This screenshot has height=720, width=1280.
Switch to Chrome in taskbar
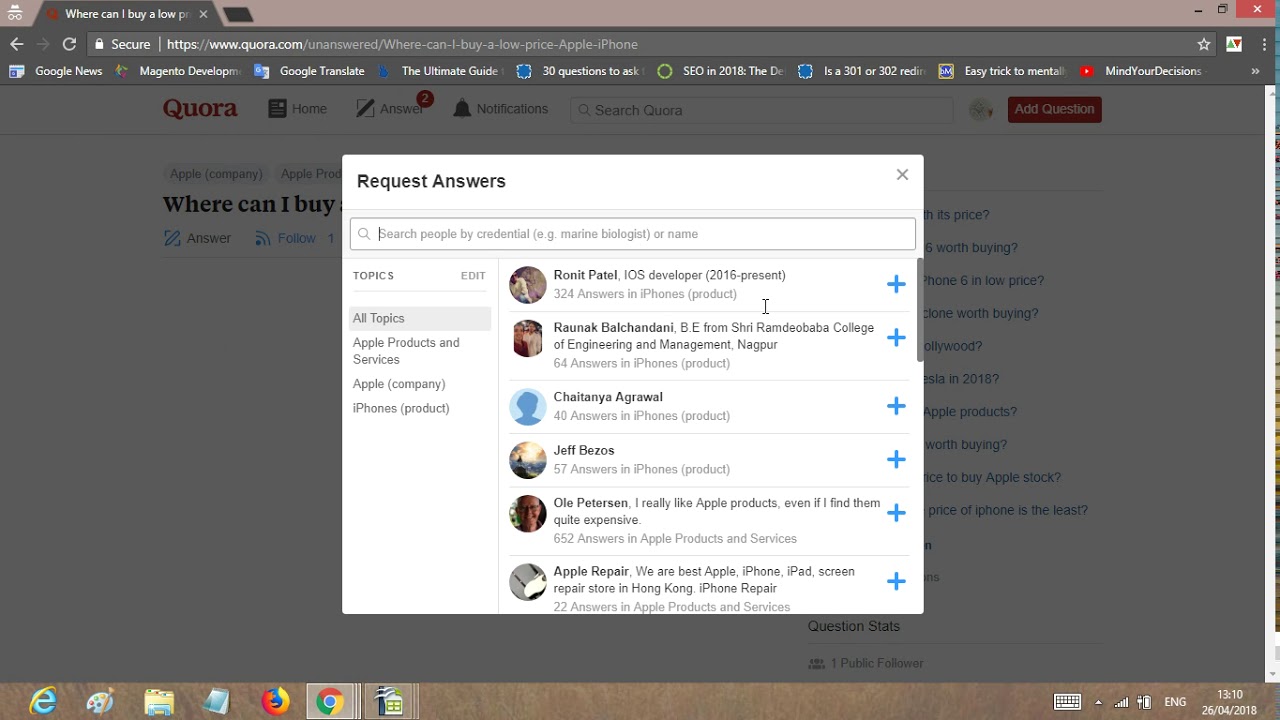pyautogui.click(x=330, y=702)
